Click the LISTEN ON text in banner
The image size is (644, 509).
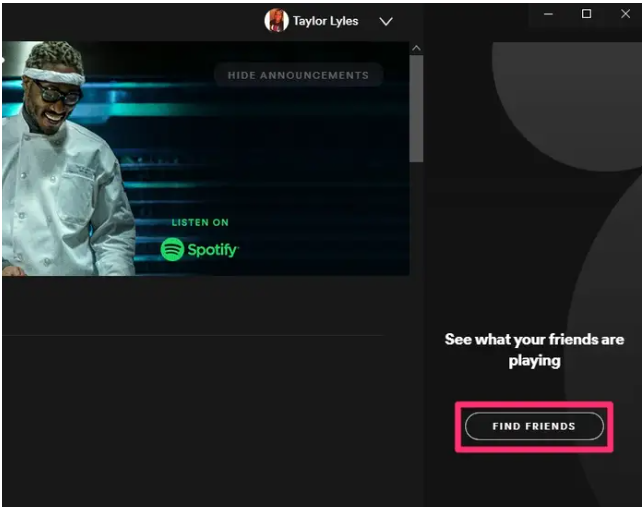pyautogui.click(x=200, y=222)
